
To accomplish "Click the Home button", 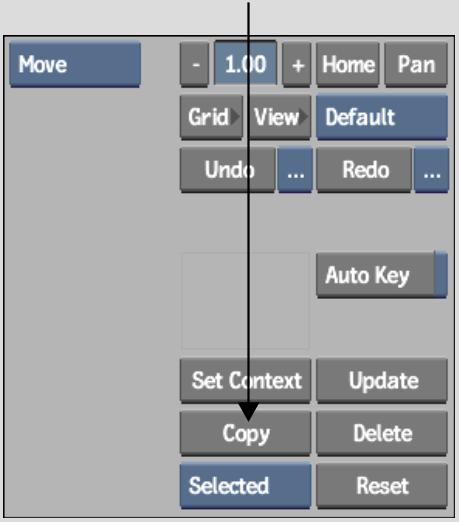I will (348, 64).
